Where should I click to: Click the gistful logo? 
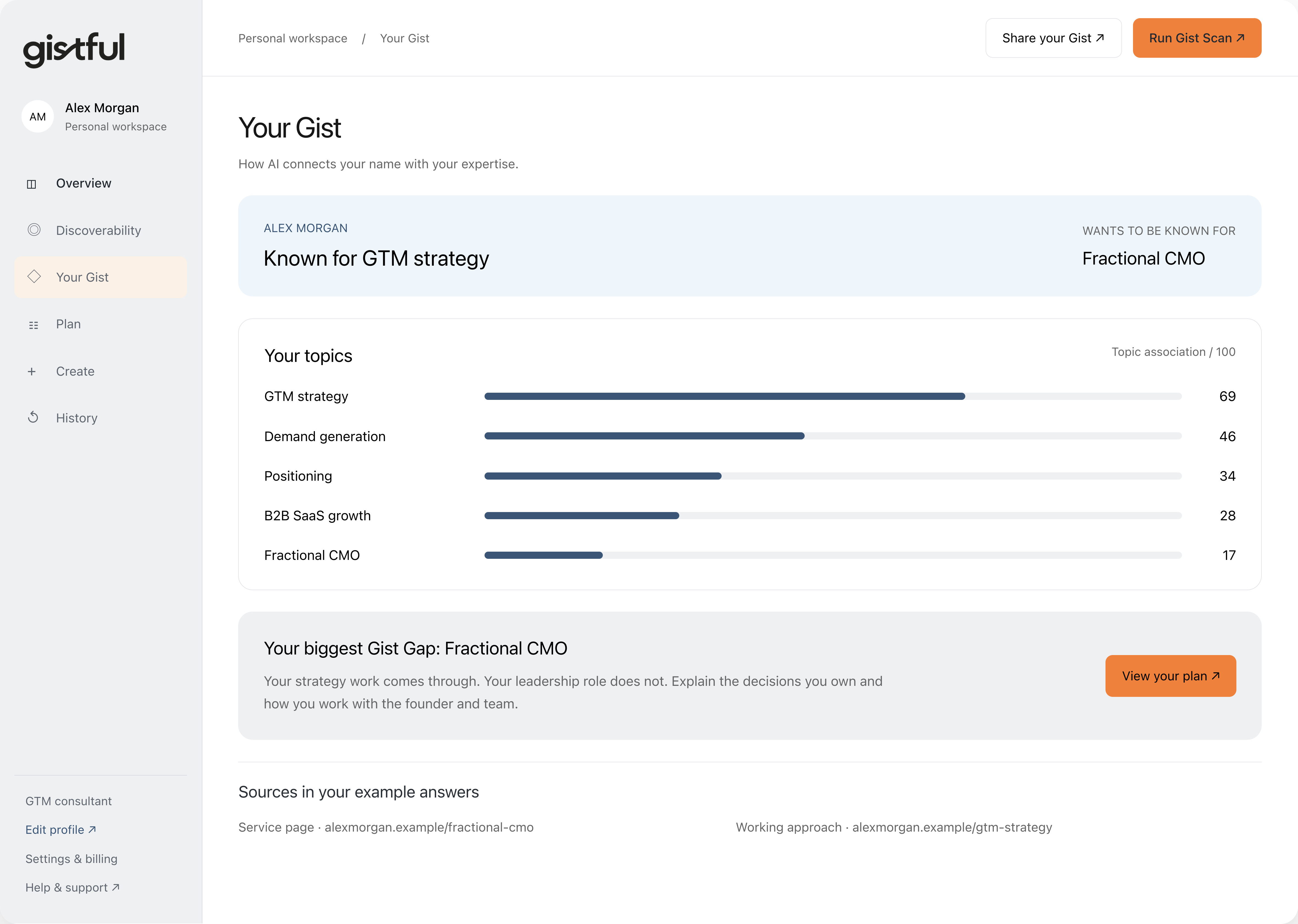(x=74, y=50)
